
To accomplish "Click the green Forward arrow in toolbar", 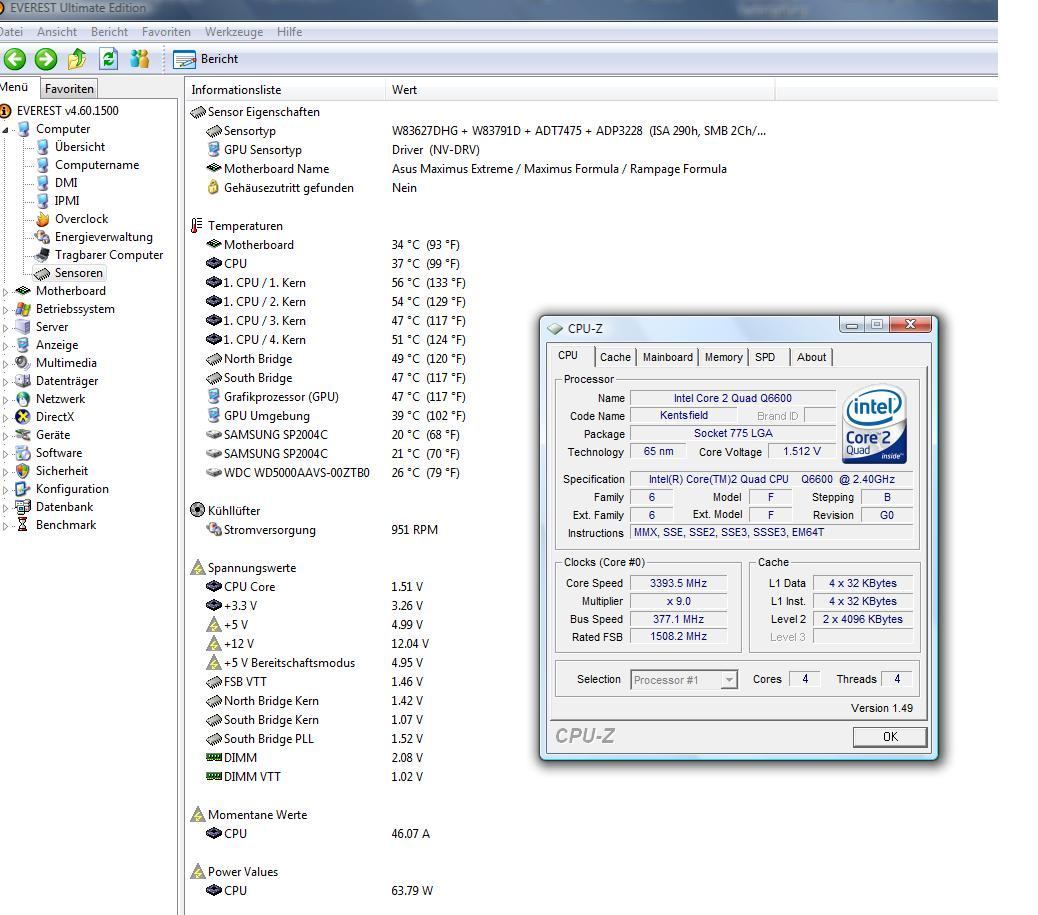I will pyautogui.click(x=45, y=59).
